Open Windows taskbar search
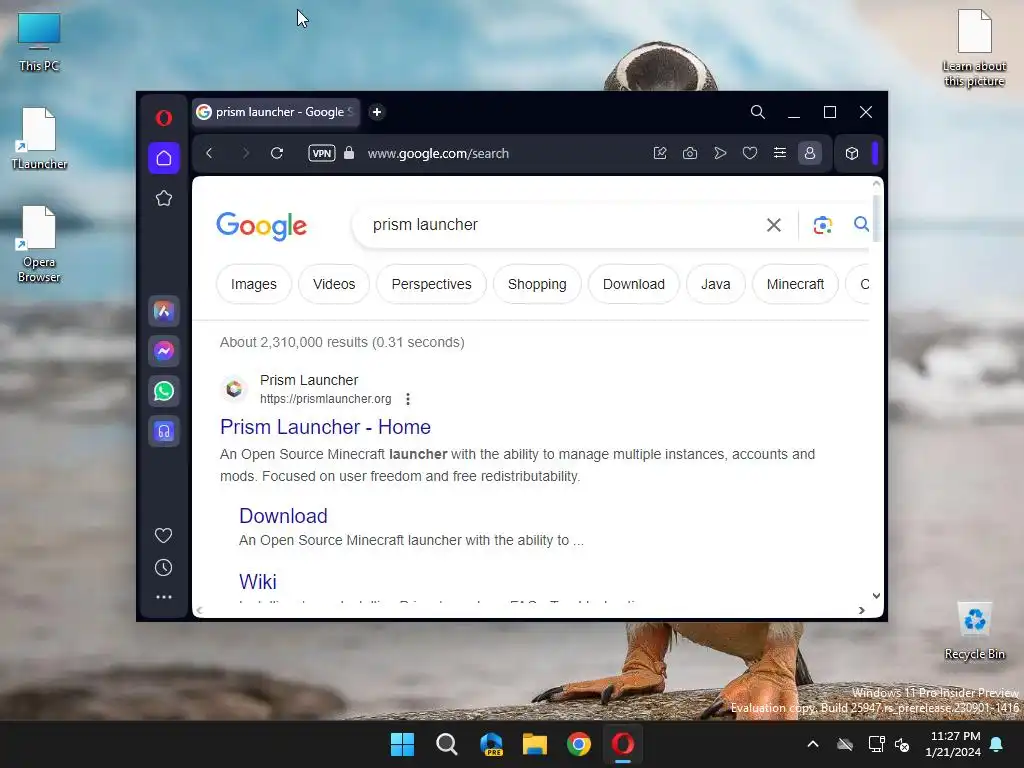This screenshot has width=1024, height=768. point(447,744)
